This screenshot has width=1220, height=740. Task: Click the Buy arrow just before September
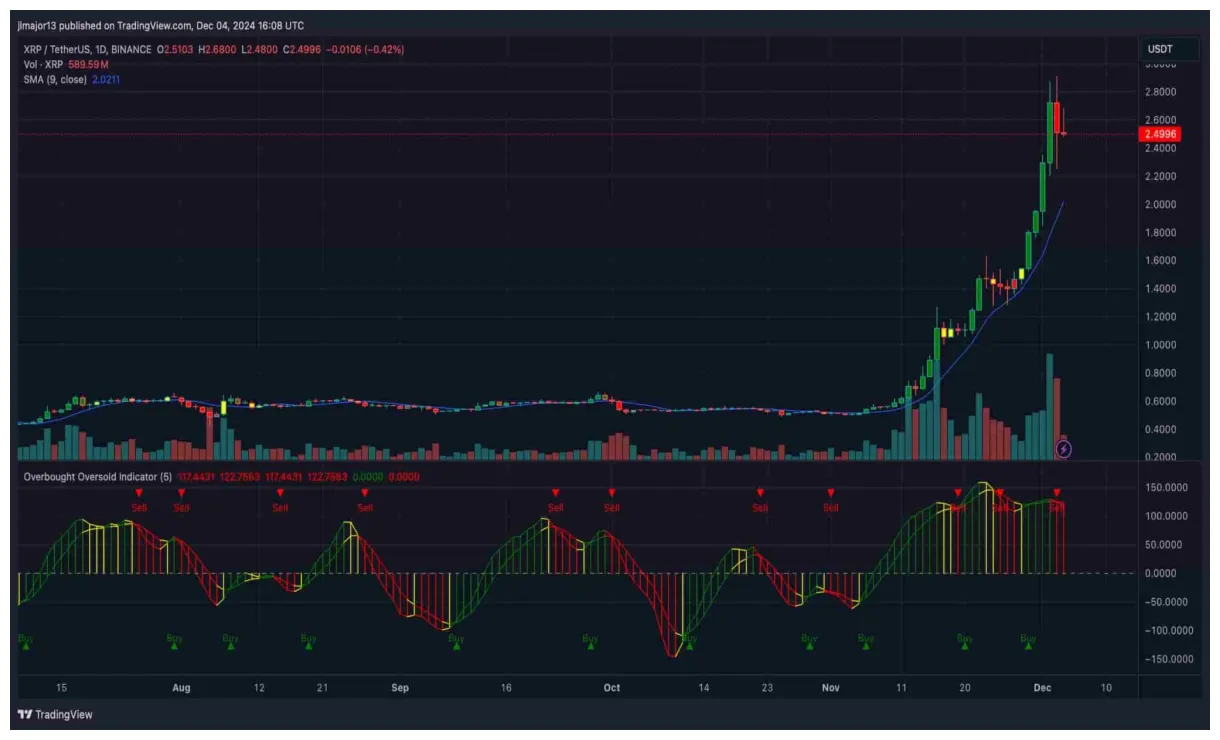(306, 645)
